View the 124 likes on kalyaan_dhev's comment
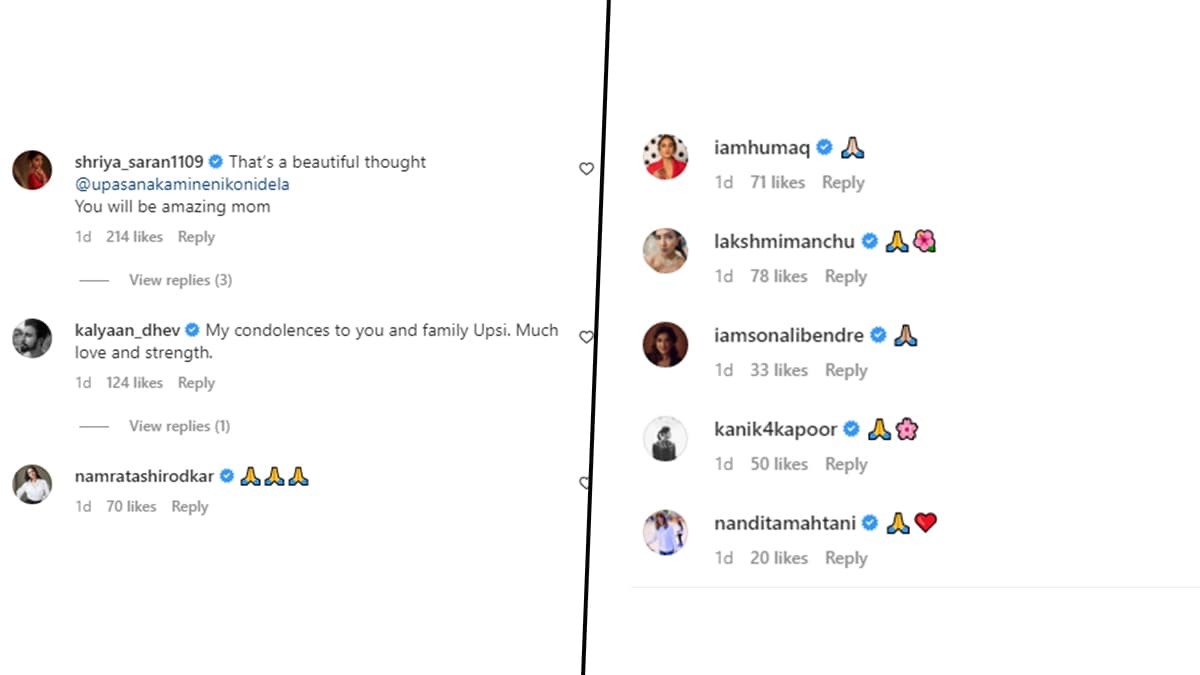 pos(134,383)
